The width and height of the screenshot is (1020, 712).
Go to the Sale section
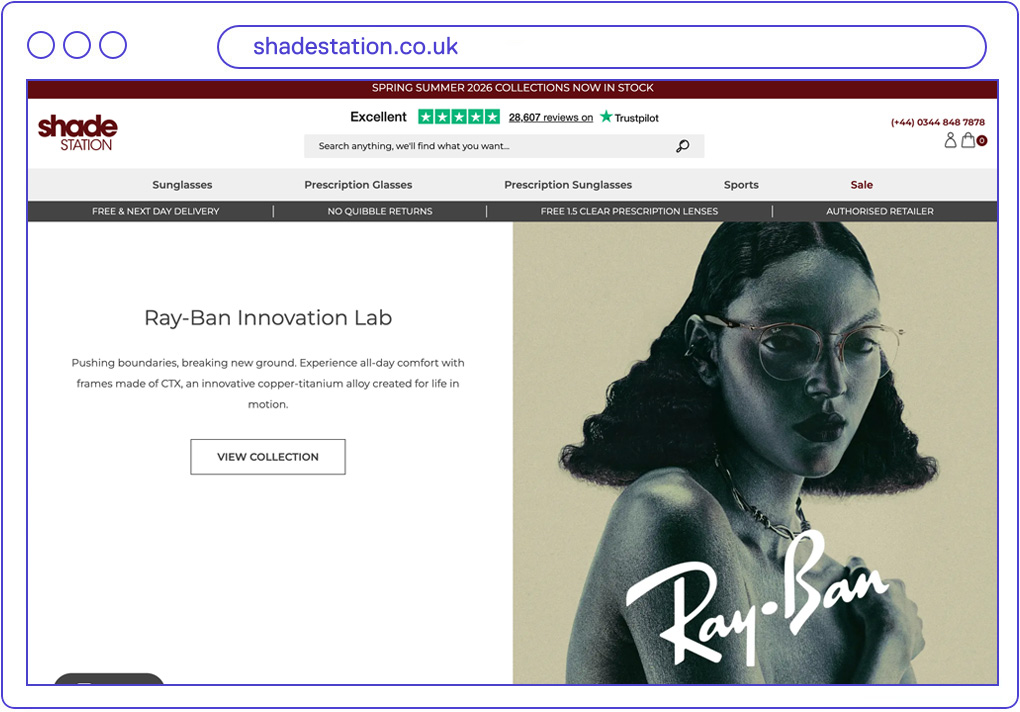pos(861,185)
